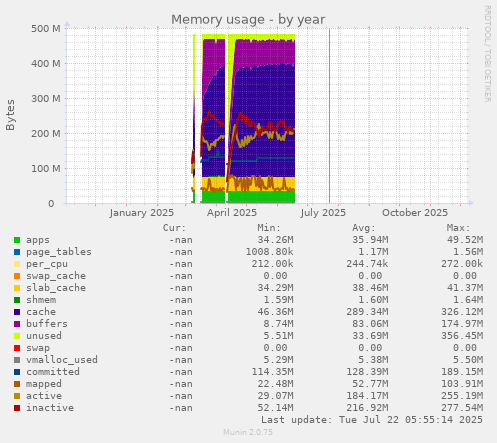Click the 'inactive' legend label
This screenshot has height=443, width=497.
tap(50, 408)
